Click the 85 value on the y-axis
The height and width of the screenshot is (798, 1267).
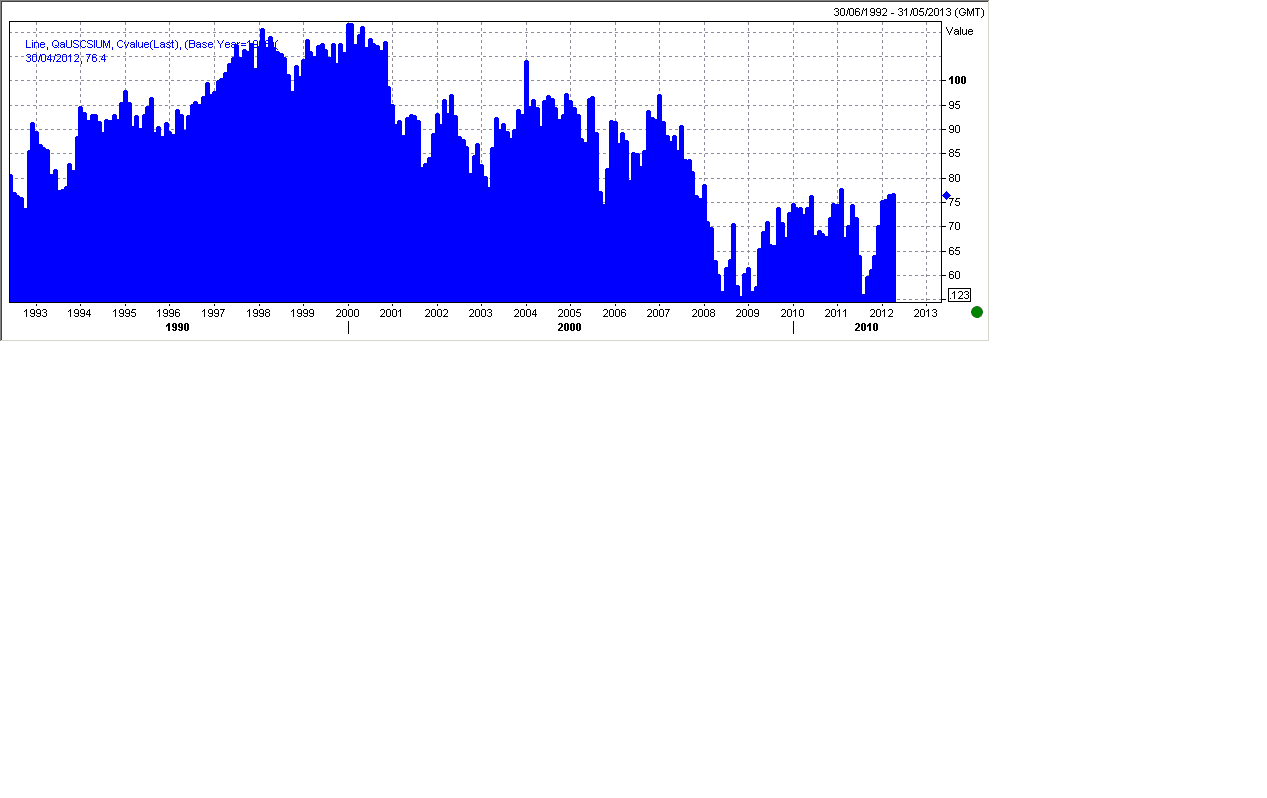coord(955,153)
